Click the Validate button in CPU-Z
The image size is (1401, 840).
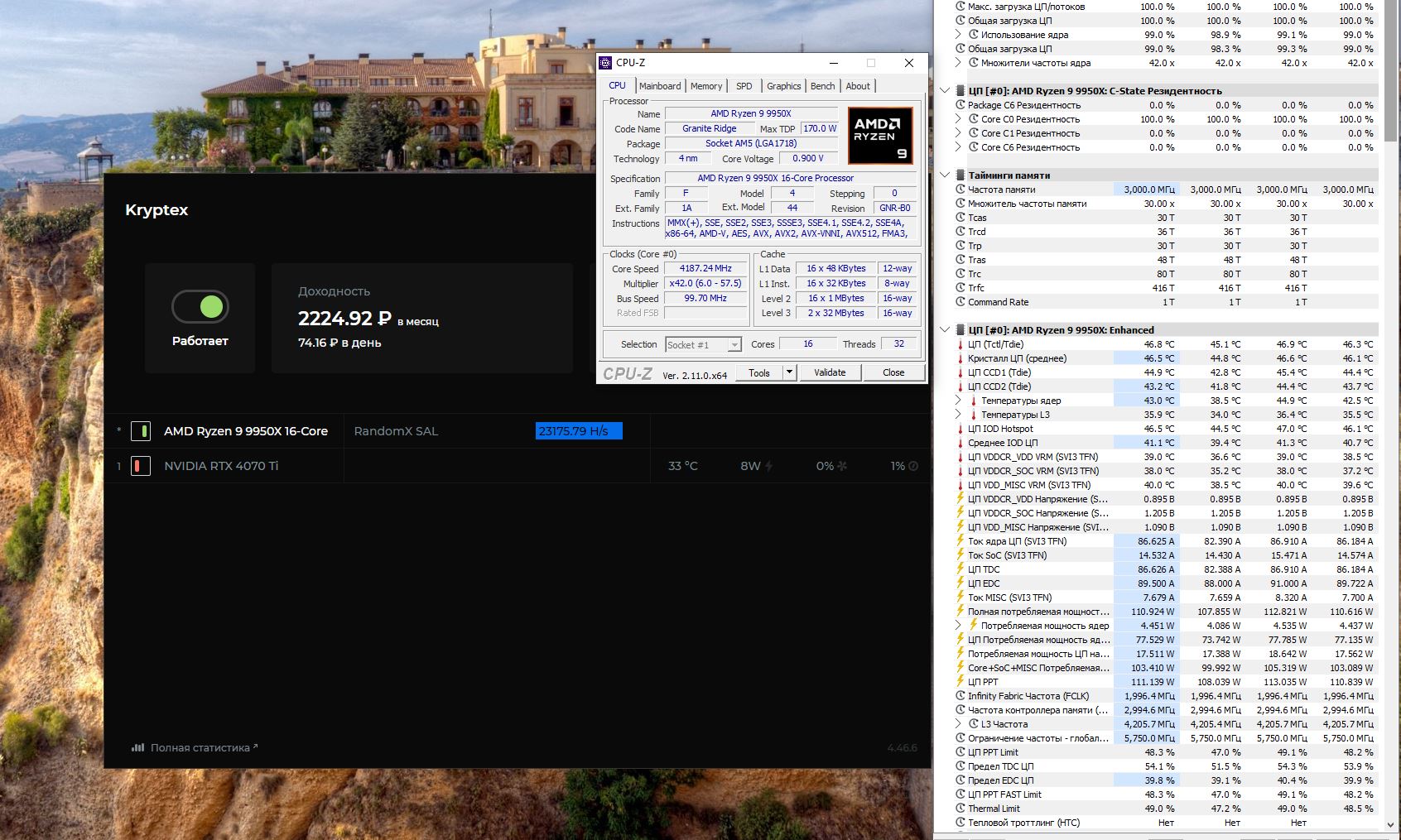(x=830, y=372)
